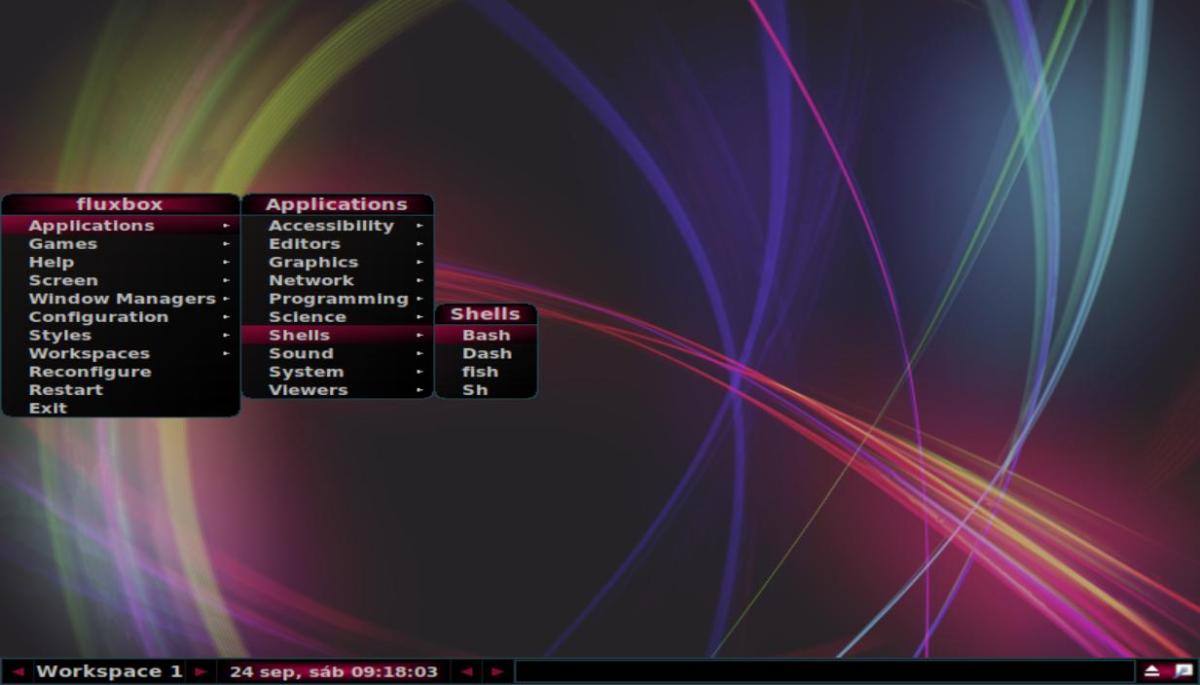
Task: Click next window arrow beside the empty taskbar
Action: (497, 672)
